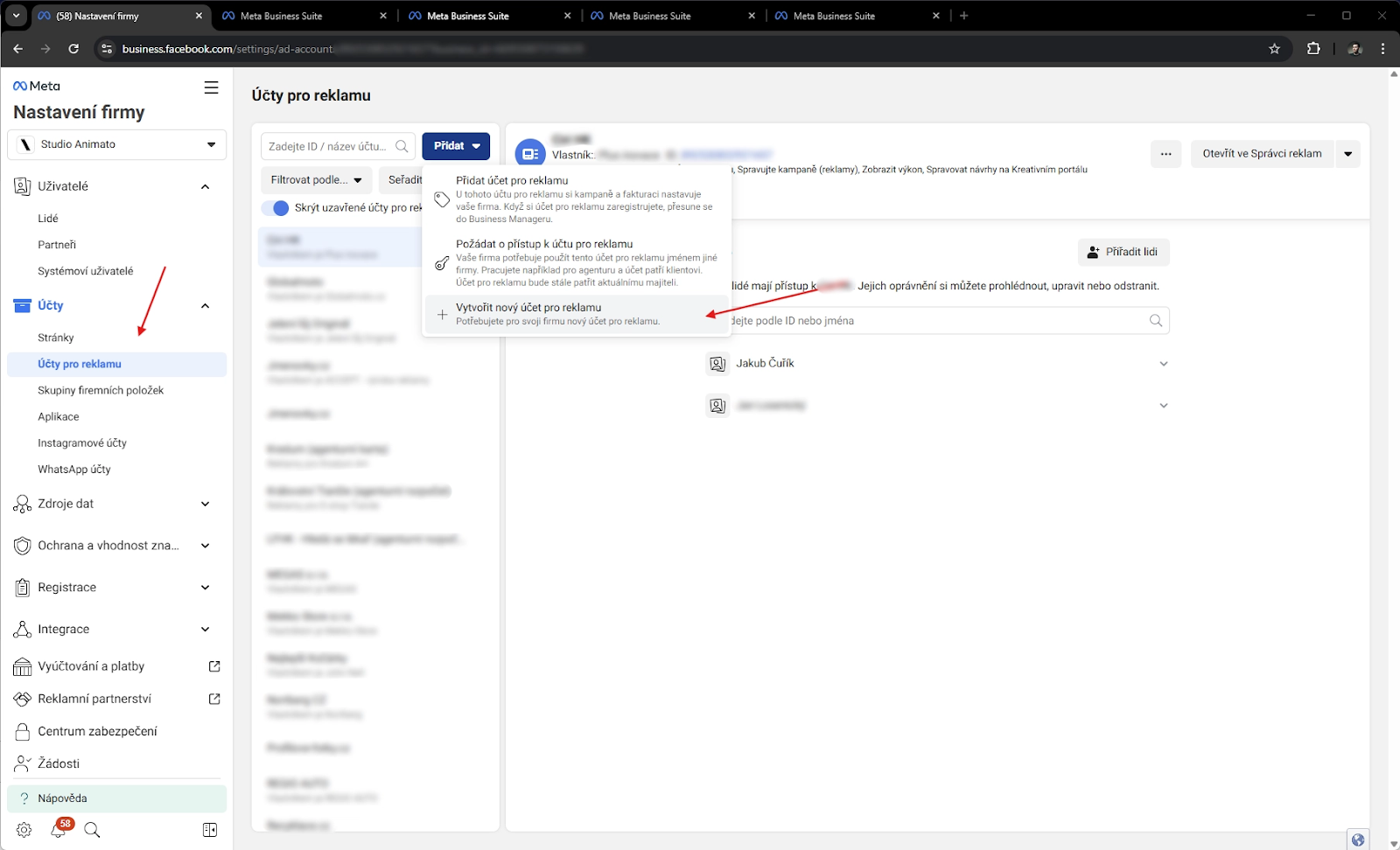
Task: Go back in browser history
Action: (x=17, y=49)
